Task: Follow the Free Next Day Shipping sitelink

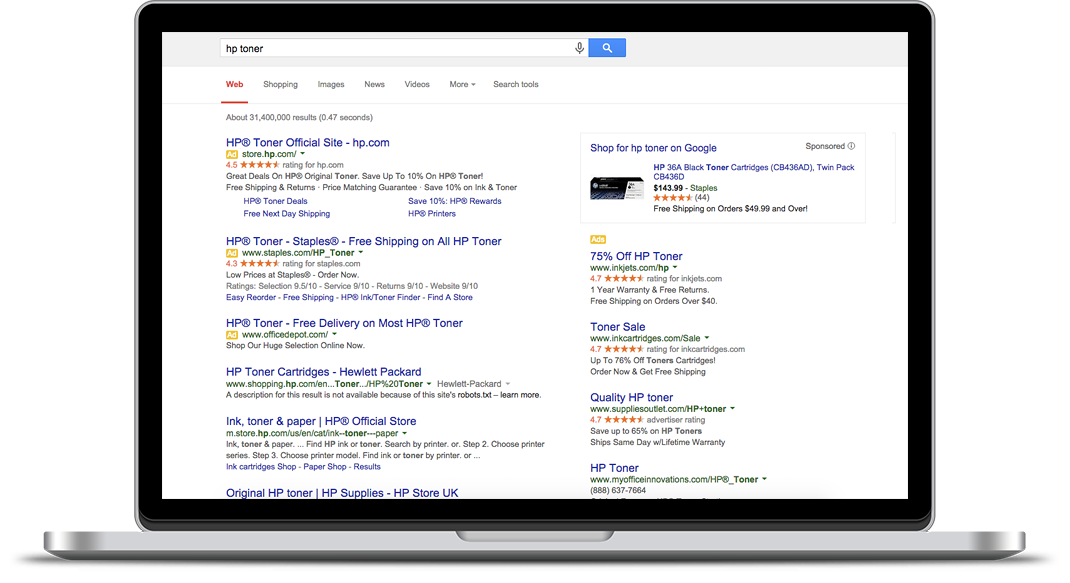Action: tap(287, 214)
